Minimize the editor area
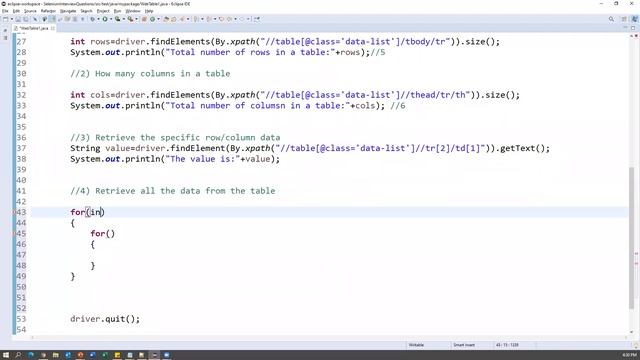640x360 pixels. (625, 28)
